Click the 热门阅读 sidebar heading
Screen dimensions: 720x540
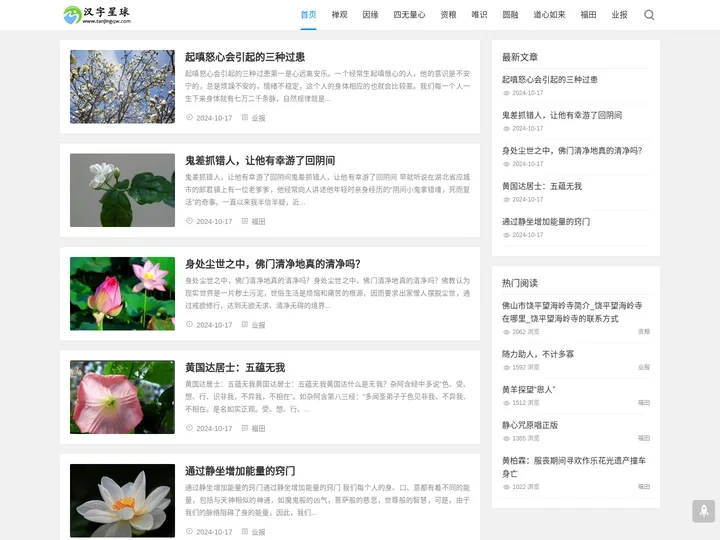coord(519,283)
